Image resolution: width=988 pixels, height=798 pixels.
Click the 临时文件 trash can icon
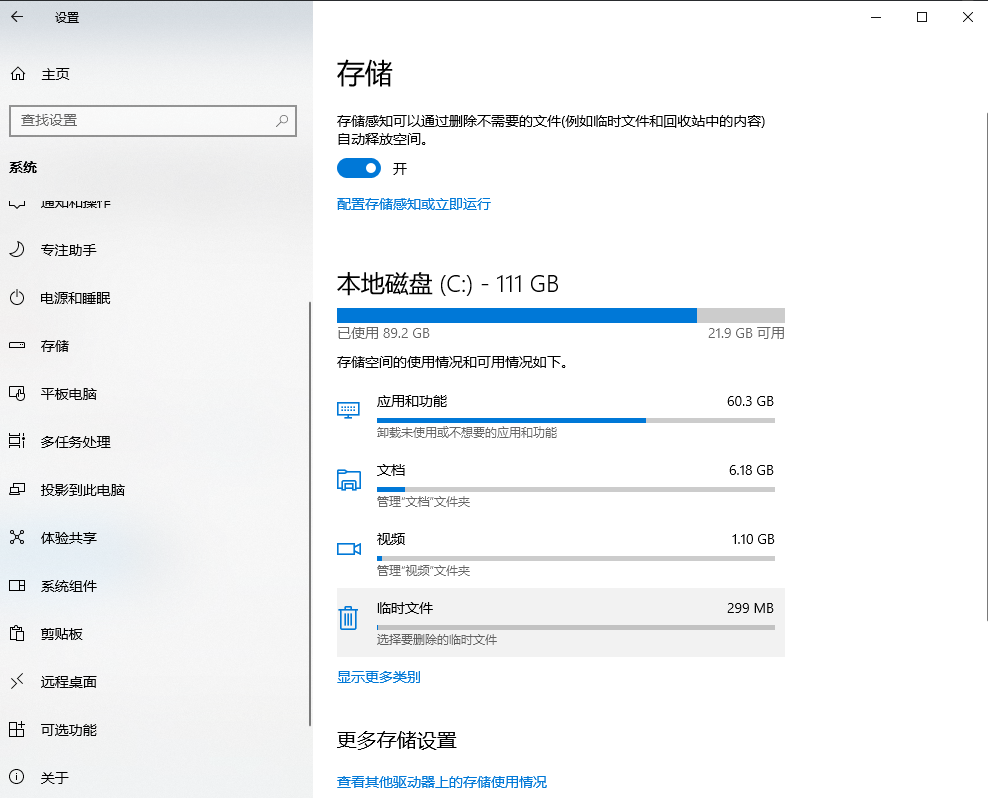[x=348, y=618]
